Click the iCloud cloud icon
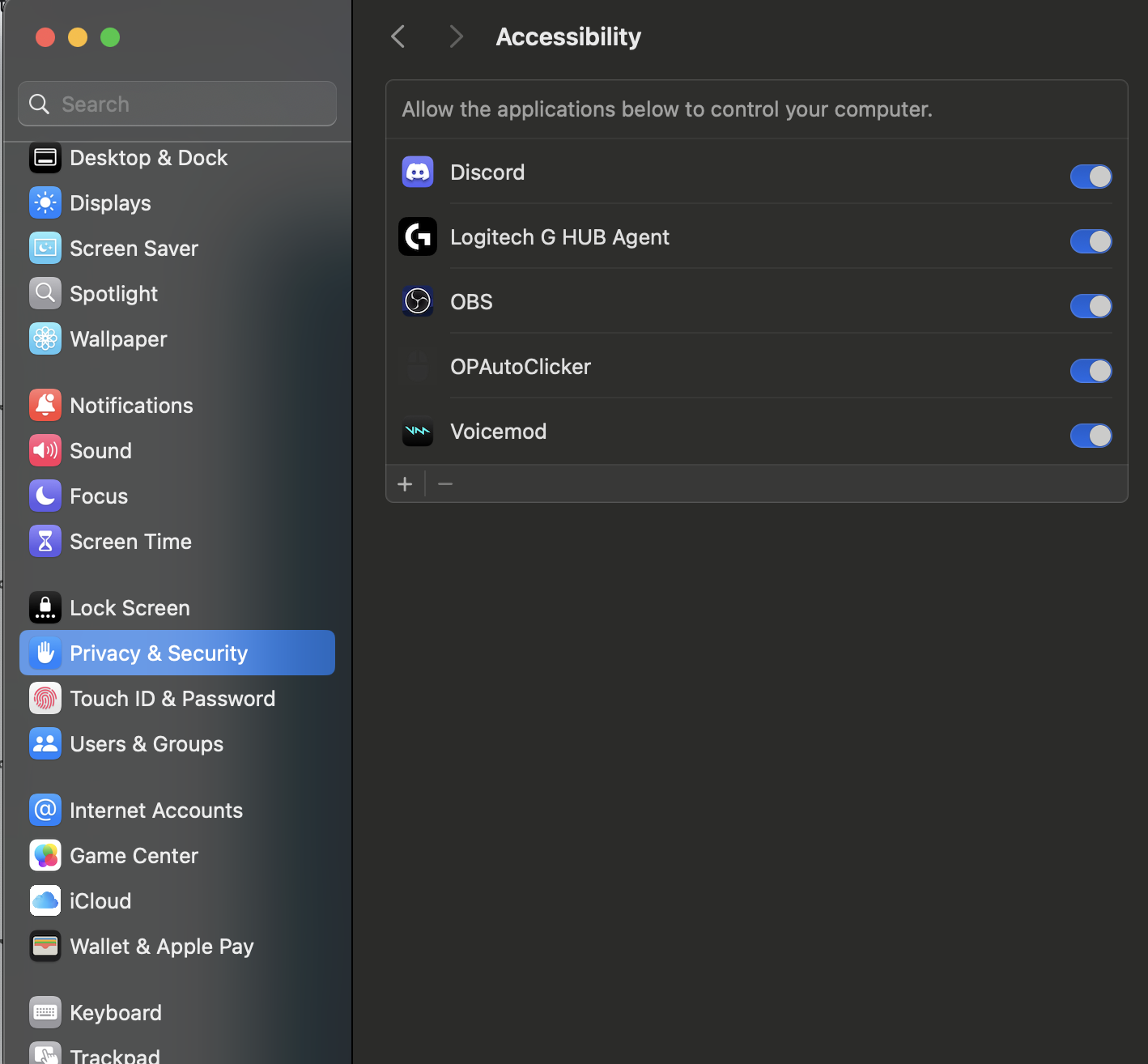 pyautogui.click(x=45, y=901)
